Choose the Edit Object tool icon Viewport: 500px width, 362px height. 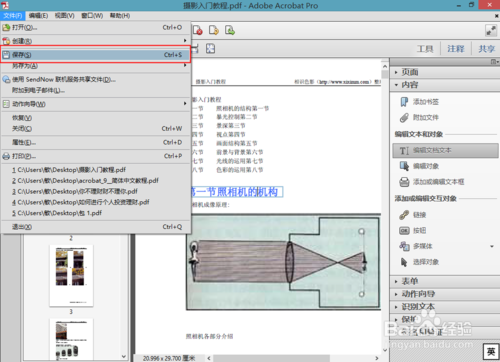(x=404, y=166)
